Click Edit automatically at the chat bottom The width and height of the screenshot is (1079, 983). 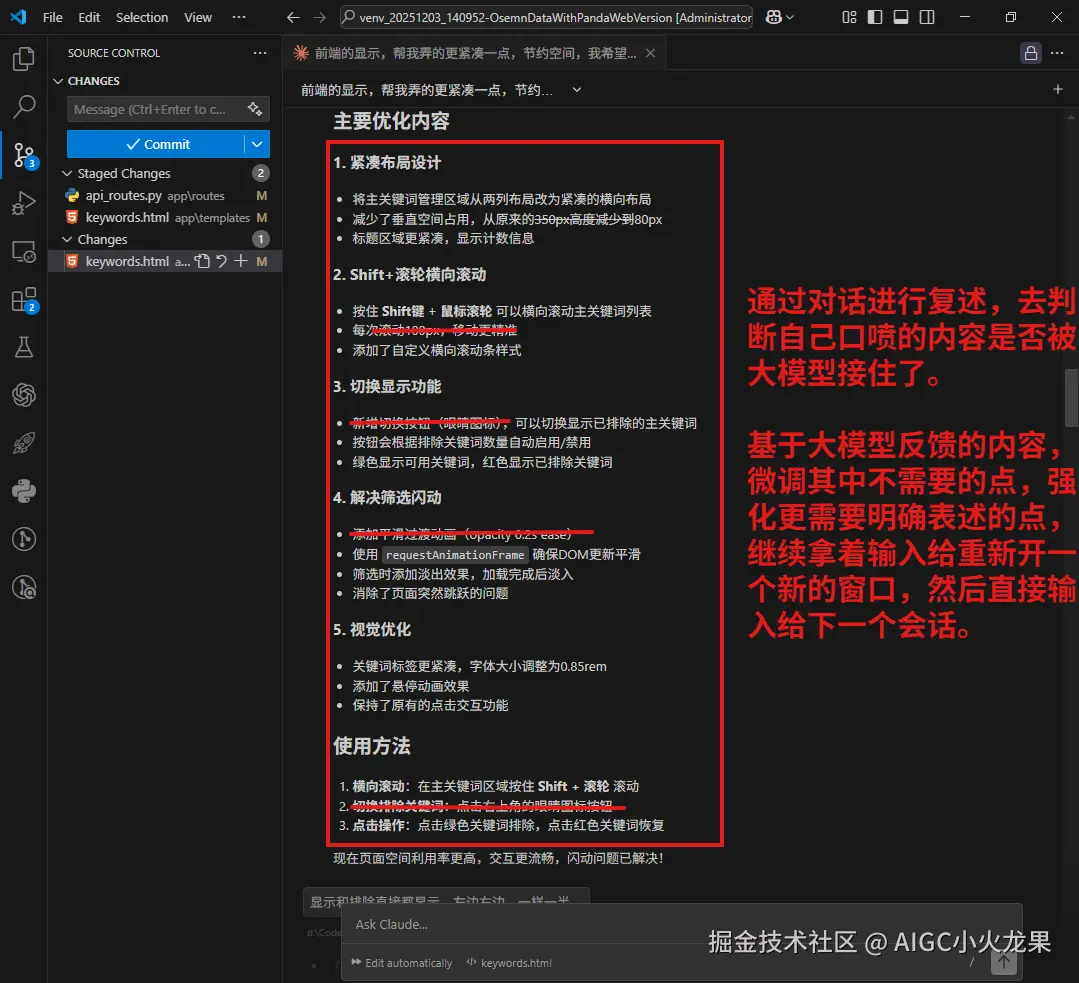click(x=401, y=963)
